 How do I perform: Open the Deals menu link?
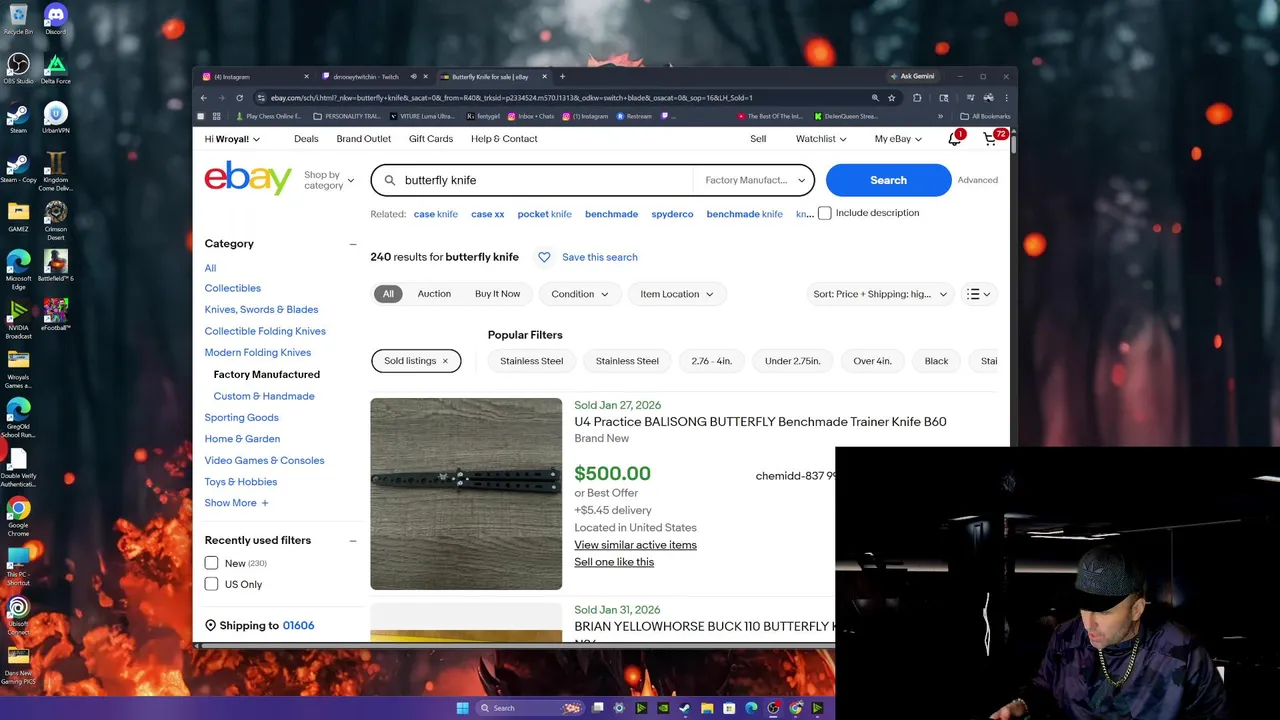tap(306, 139)
